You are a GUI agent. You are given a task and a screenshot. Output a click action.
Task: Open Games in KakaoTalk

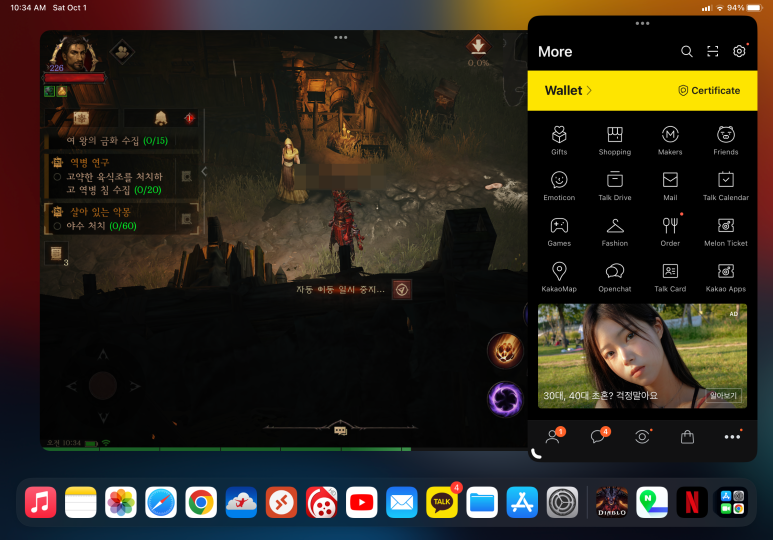click(x=559, y=232)
